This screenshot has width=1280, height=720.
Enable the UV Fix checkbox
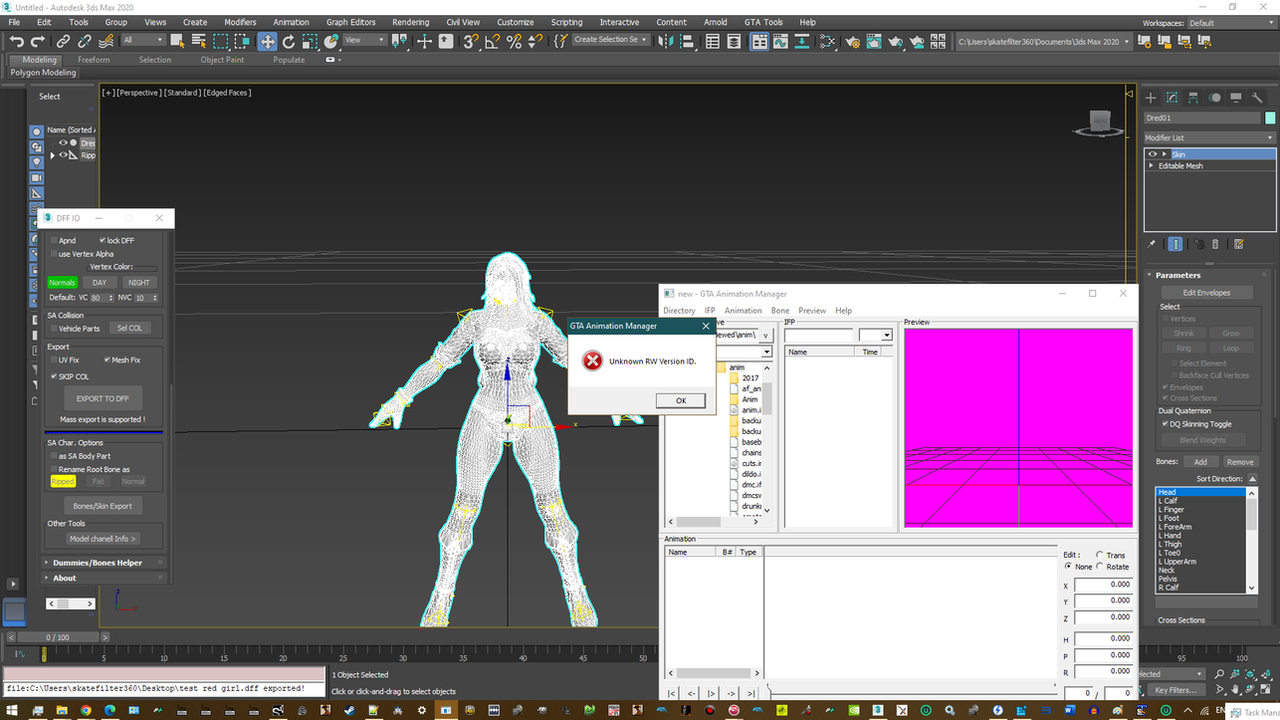pos(54,359)
